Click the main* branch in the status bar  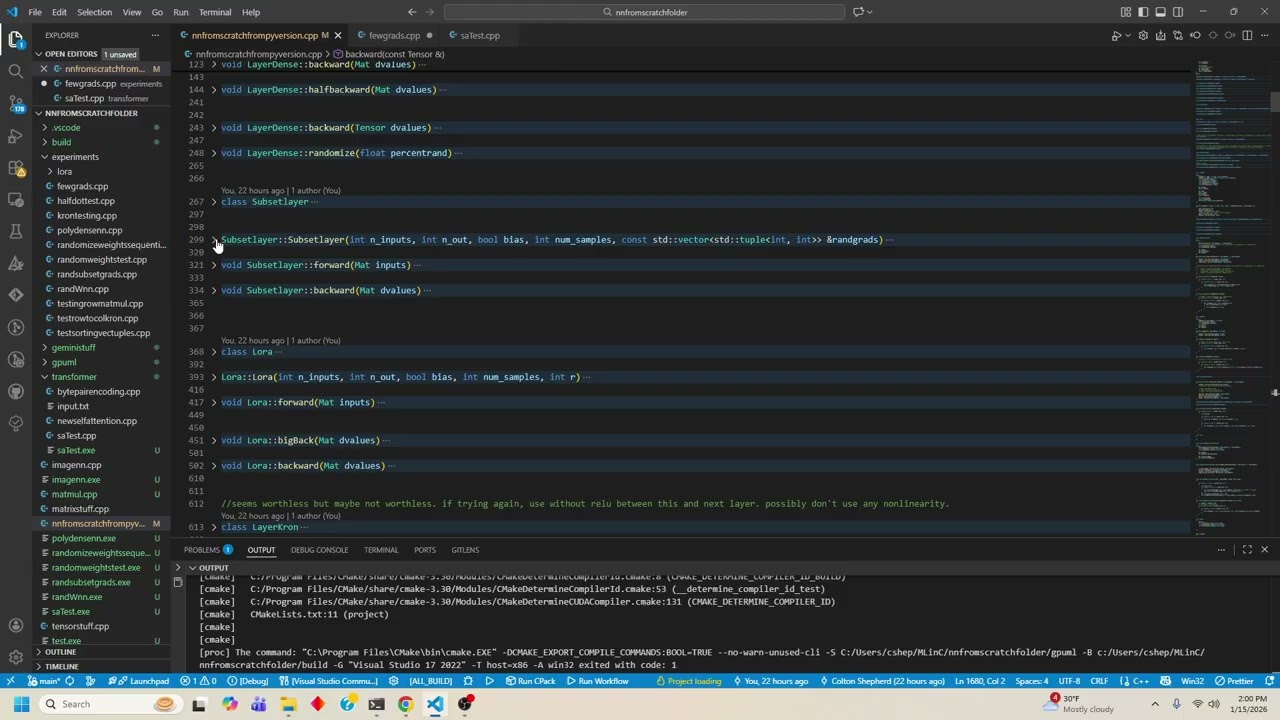44,681
